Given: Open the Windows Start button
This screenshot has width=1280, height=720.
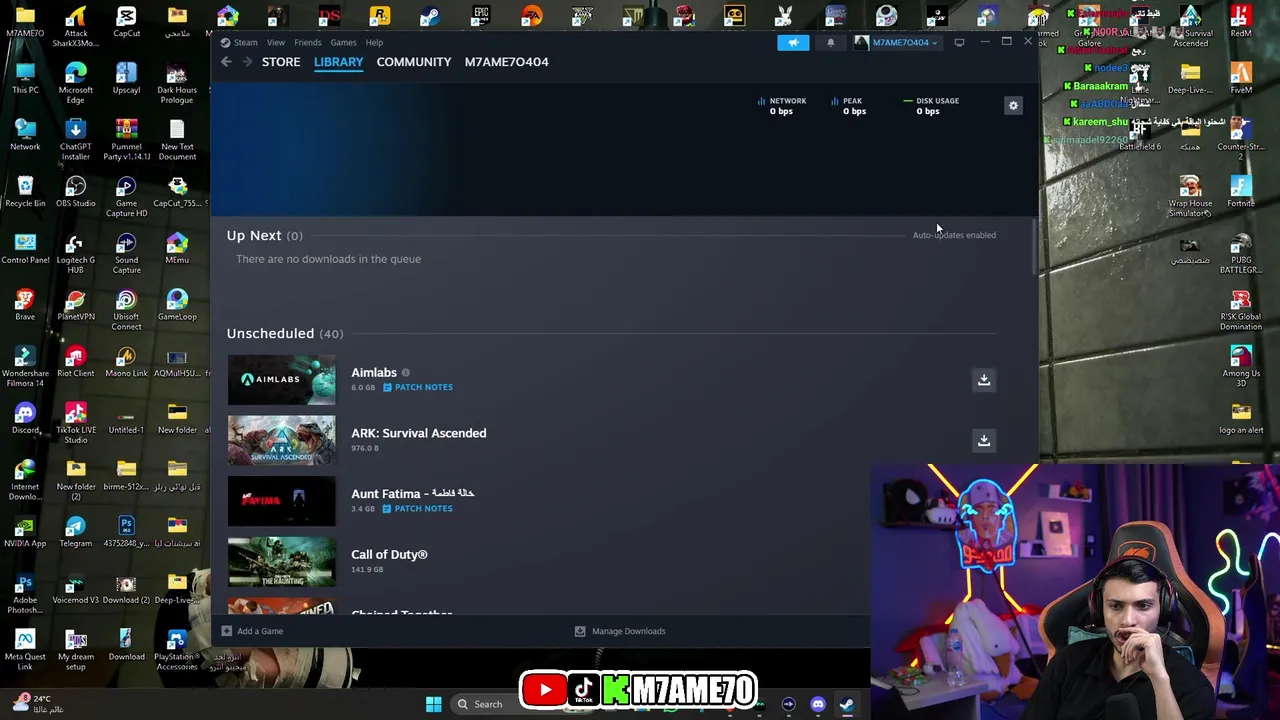Looking at the screenshot, I should [433, 704].
